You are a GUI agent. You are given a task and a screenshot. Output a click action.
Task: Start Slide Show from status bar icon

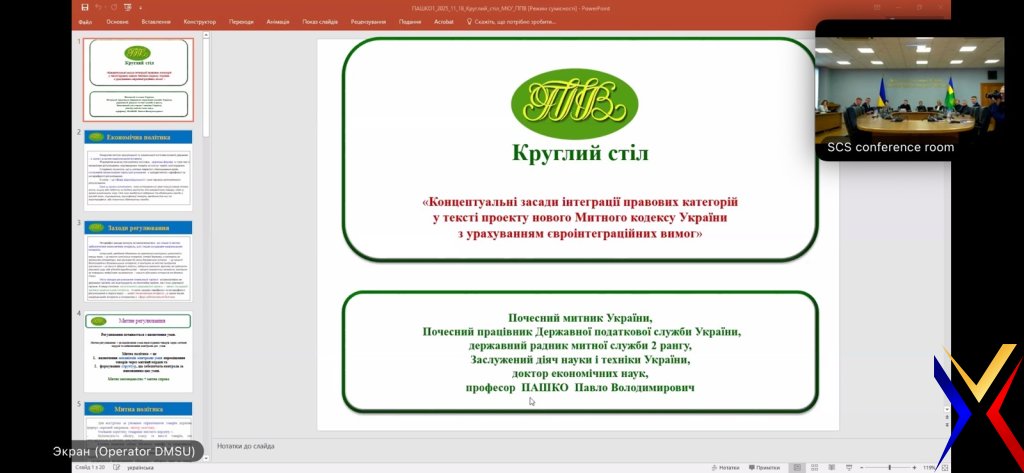(847, 467)
